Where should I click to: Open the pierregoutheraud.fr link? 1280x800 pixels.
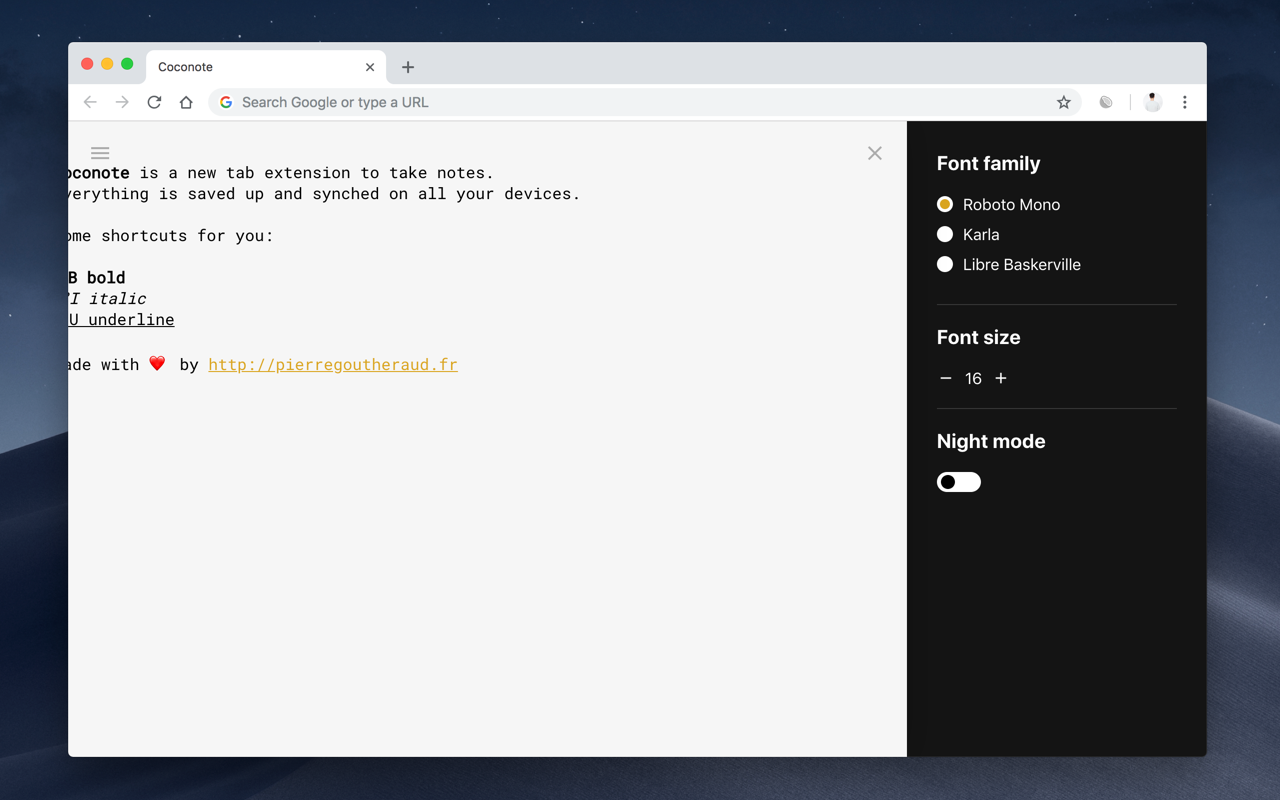(333, 365)
